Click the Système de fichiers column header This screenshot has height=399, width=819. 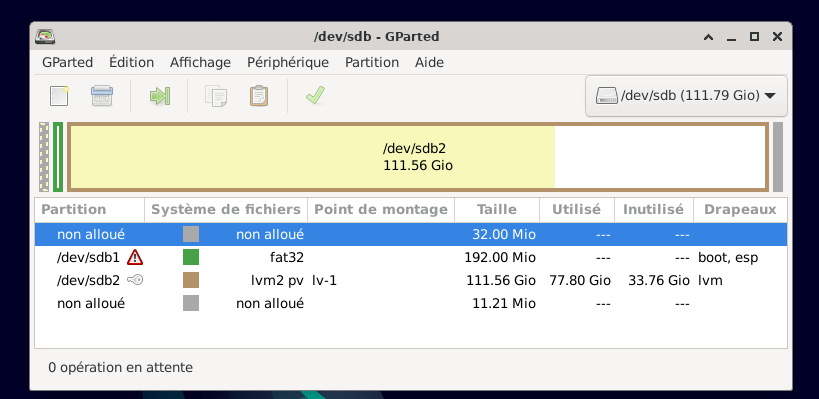226,210
